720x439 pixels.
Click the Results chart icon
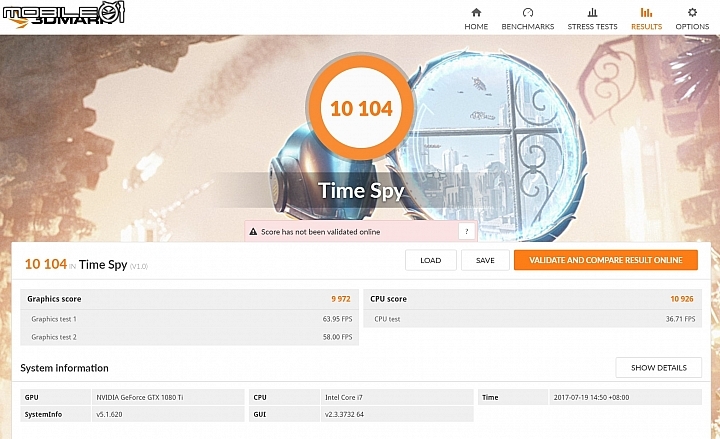(646, 12)
